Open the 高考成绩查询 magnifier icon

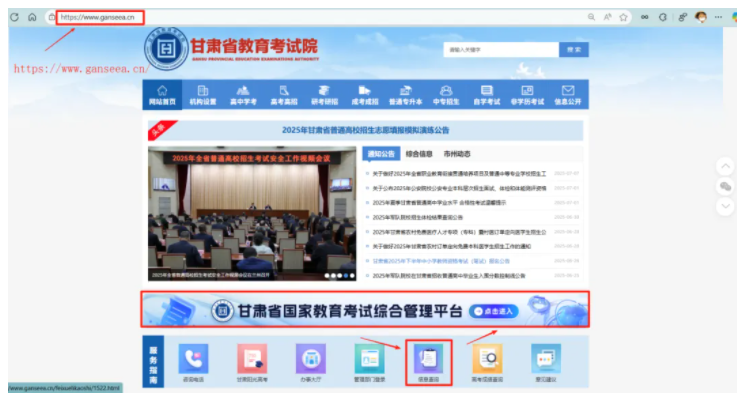click(x=487, y=361)
